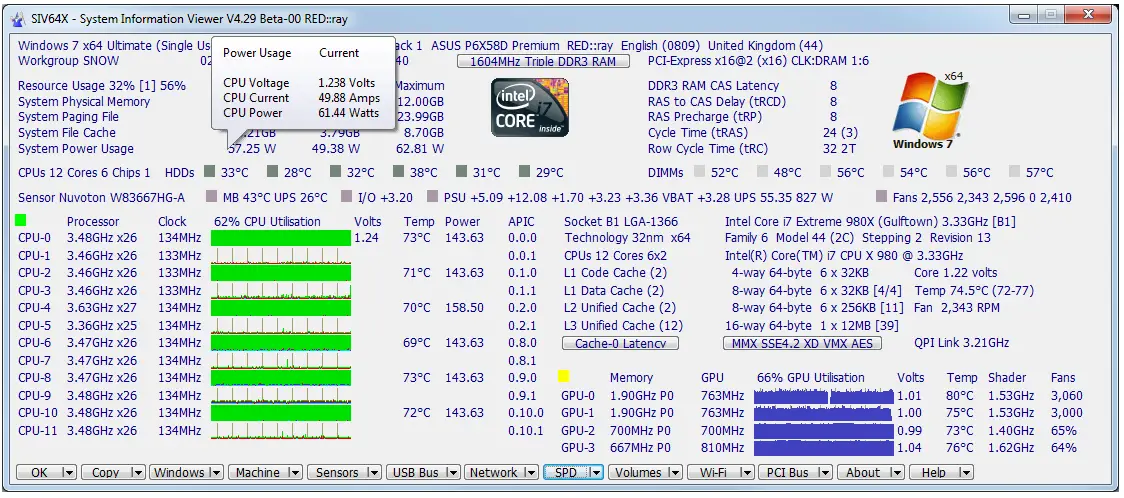Click the "QPI Link 3.21GHz" text

(961, 343)
